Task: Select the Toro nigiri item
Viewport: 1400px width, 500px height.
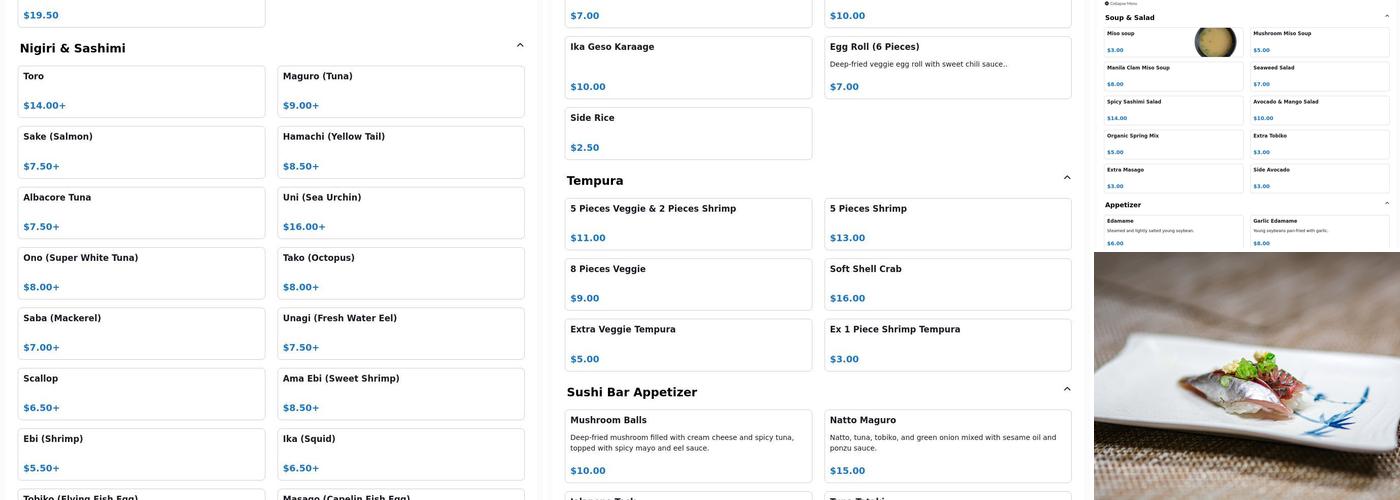Action: (x=141, y=91)
